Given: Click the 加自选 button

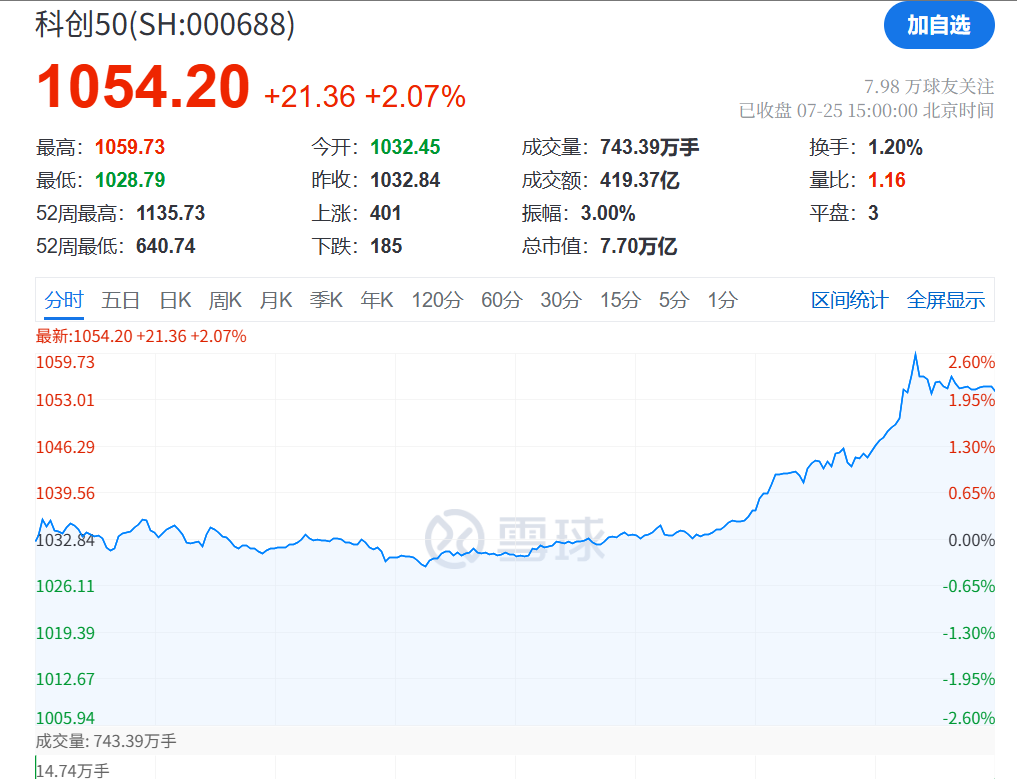Looking at the screenshot, I should click(x=938, y=26).
